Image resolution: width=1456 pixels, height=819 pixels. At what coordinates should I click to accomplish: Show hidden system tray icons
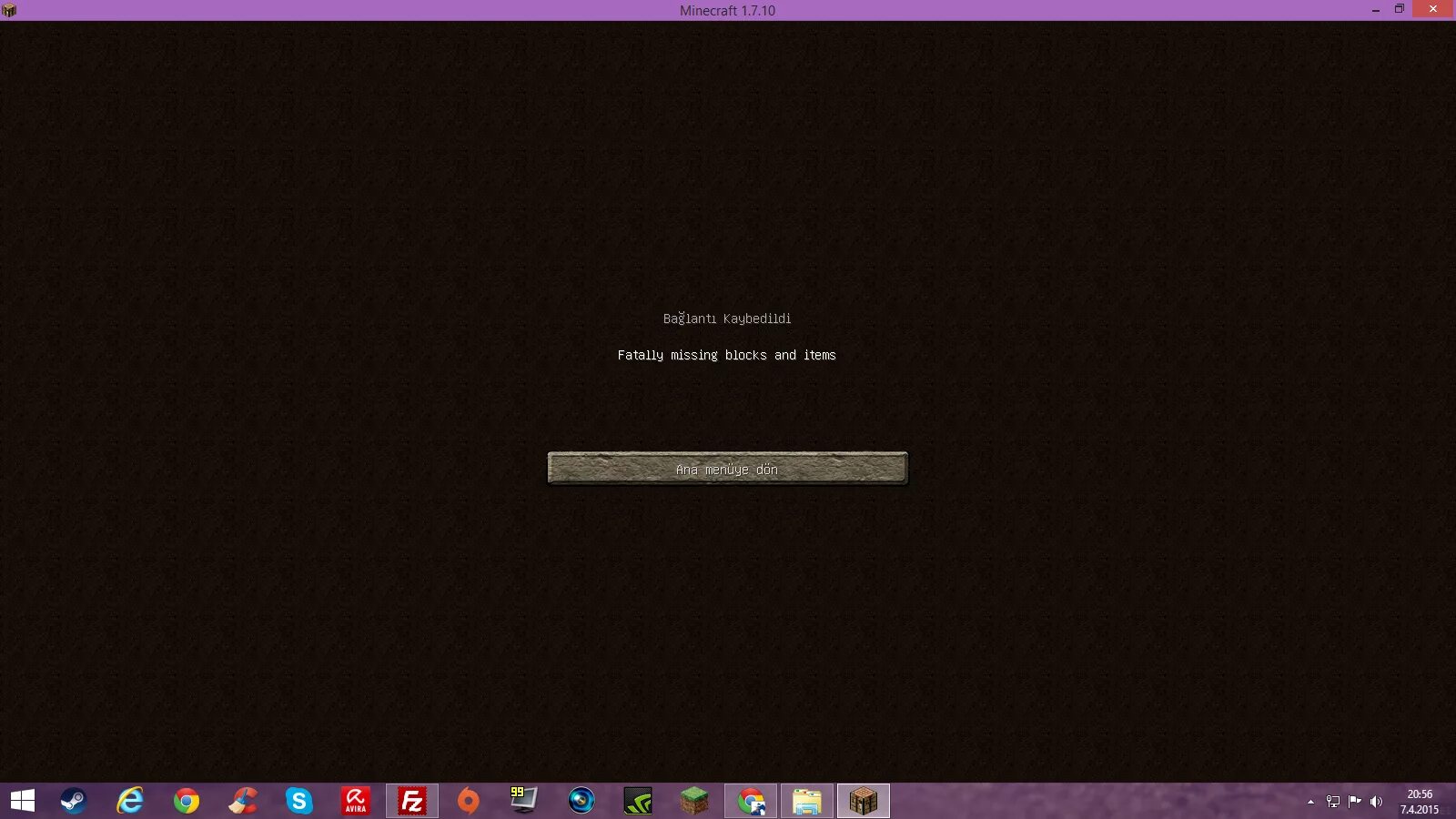(x=1310, y=802)
